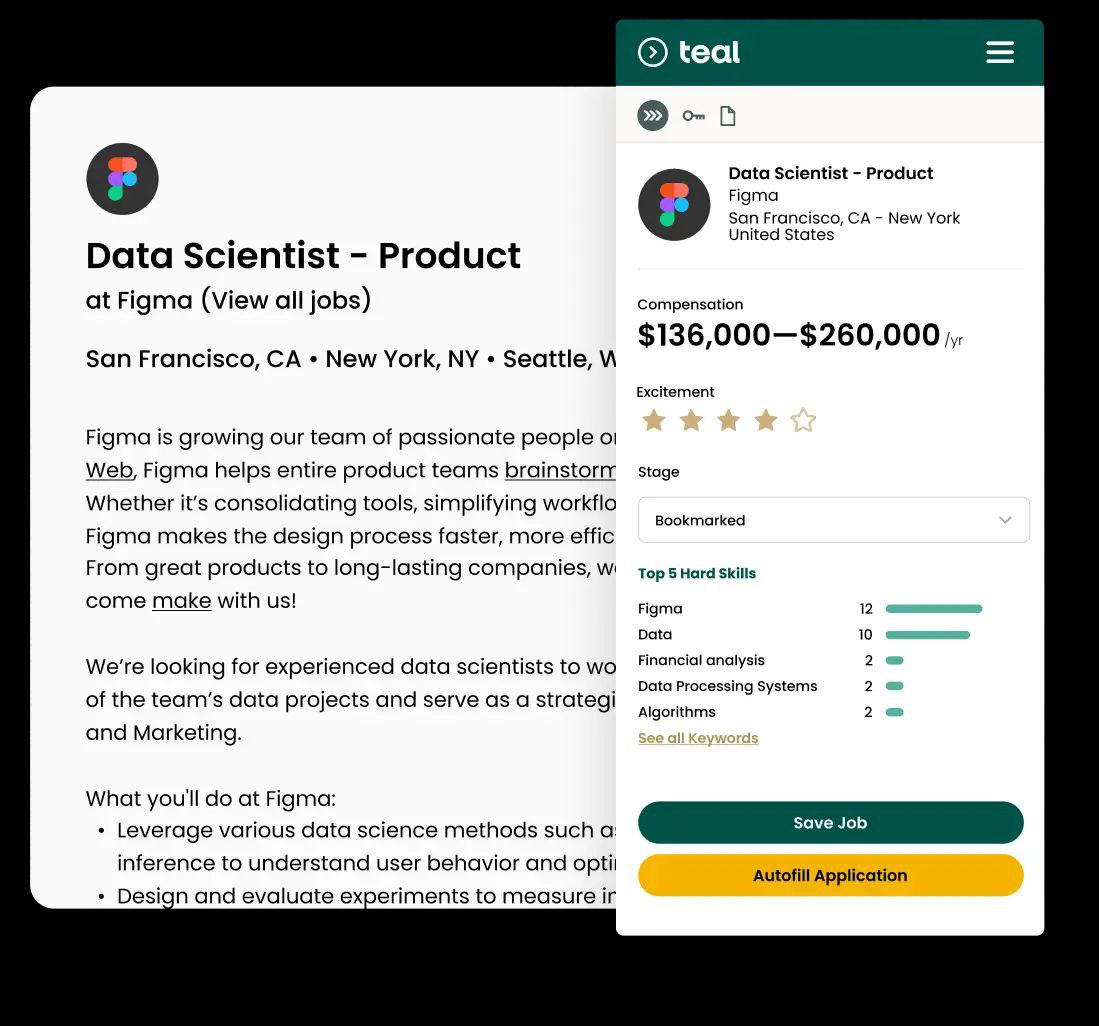Open the resume document icon
Viewport: 1099px width, 1026px height.
[727, 115]
